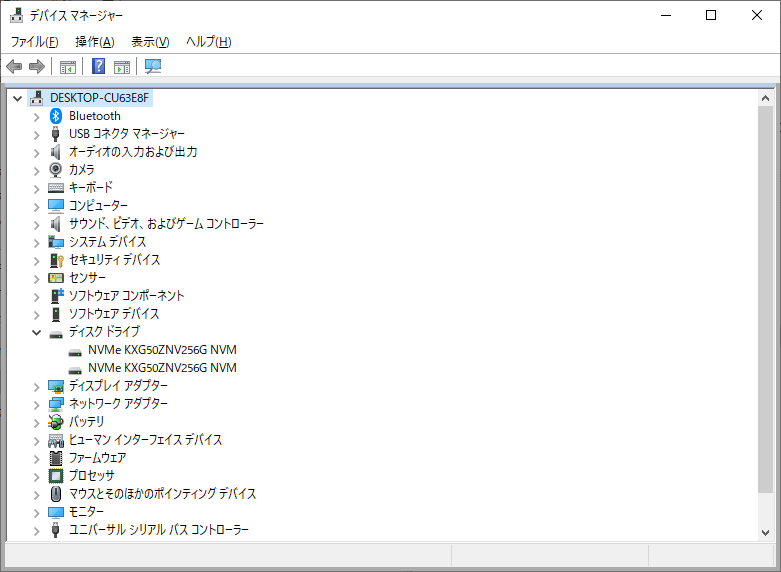Scan for hardware changes via monitor icon
Viewport: 781px width, 572px height.
(153, 66)
